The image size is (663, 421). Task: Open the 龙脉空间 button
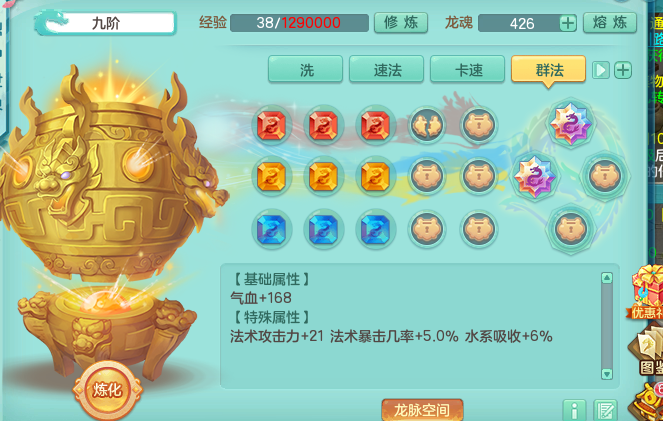[422, 410]
